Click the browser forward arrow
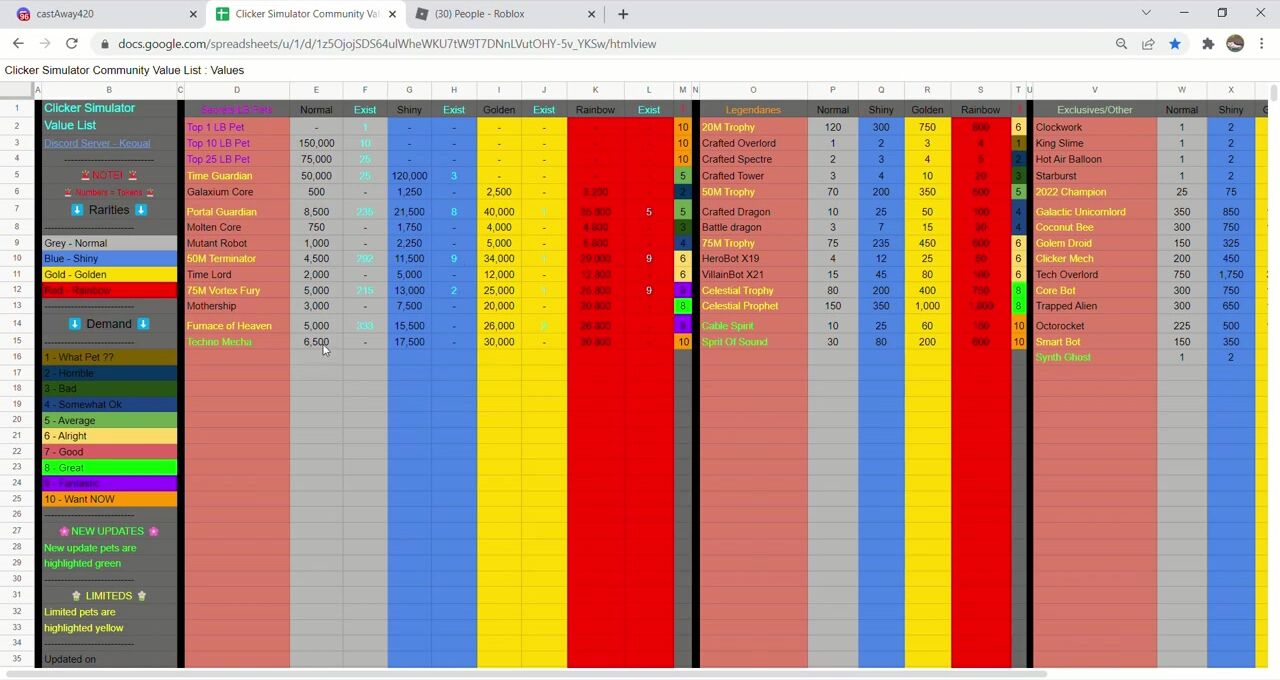Screen dimensions: 1280x680 click(x=45, y=44)
